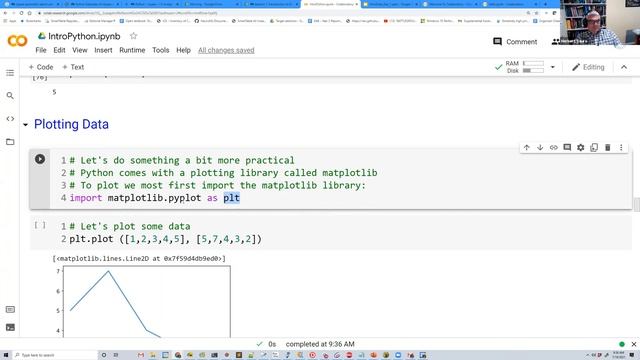Click the completed at 9:36 AM status

pyautogui.click(x=320, y=344)
